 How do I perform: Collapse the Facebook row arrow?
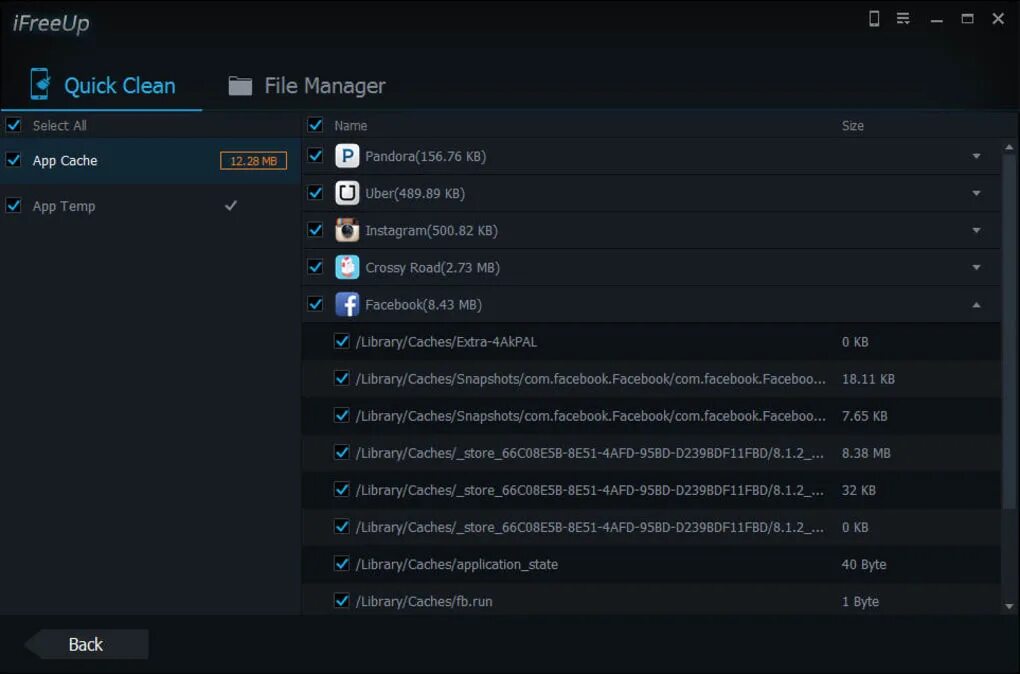[976, 304]
